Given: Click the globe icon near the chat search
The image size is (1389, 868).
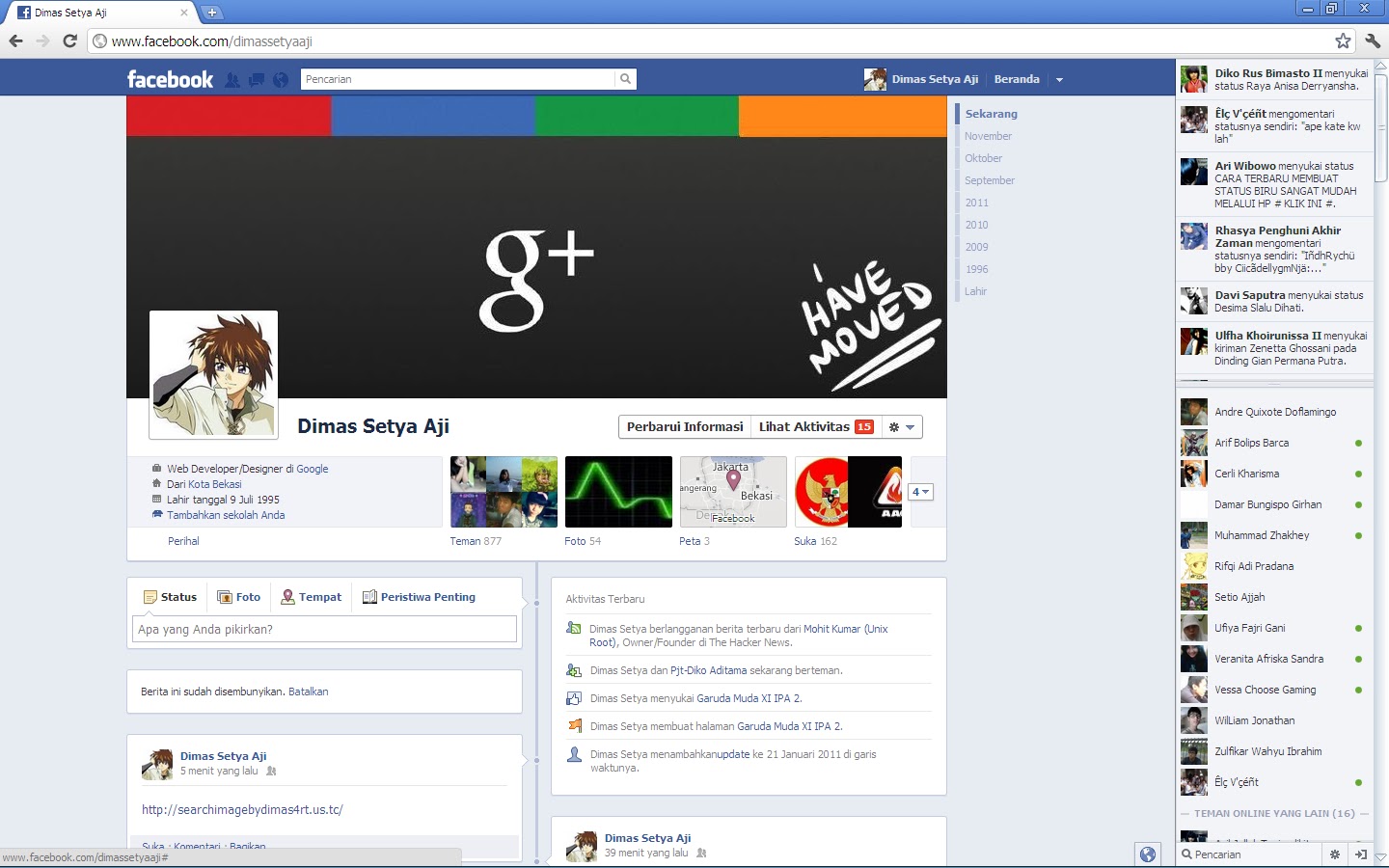Looking at the screenshot, I should click(x=1147, y=854).
